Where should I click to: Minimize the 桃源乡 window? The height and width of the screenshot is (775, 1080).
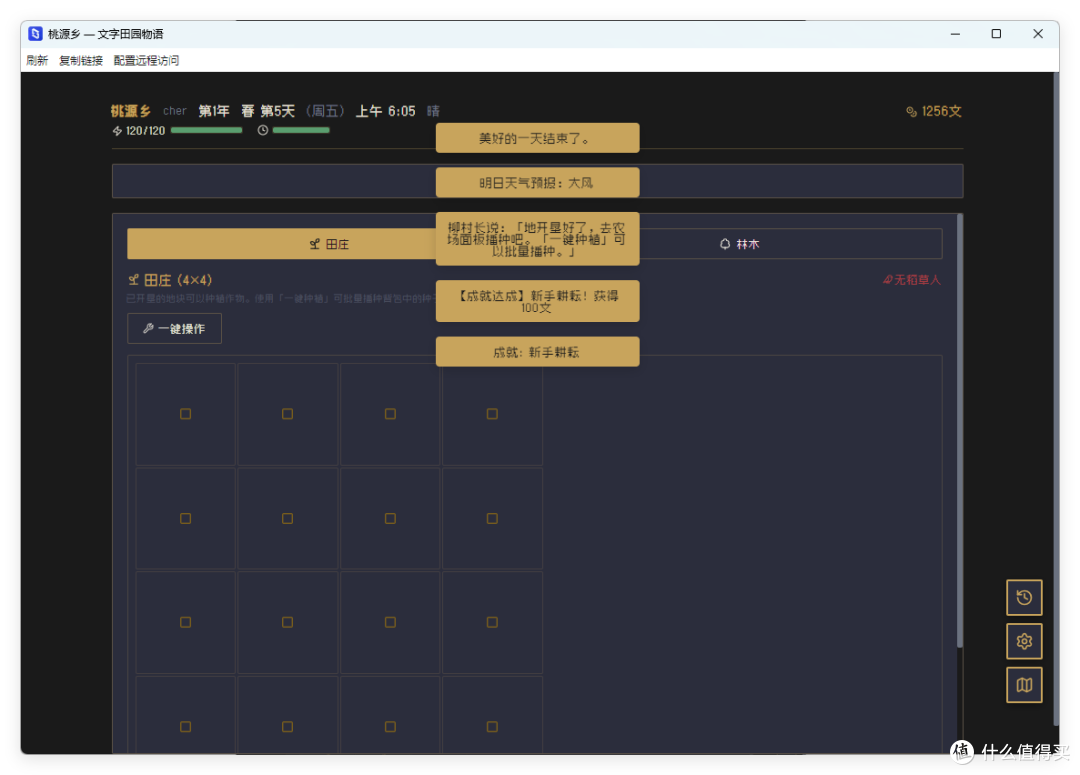pos(955,34)
